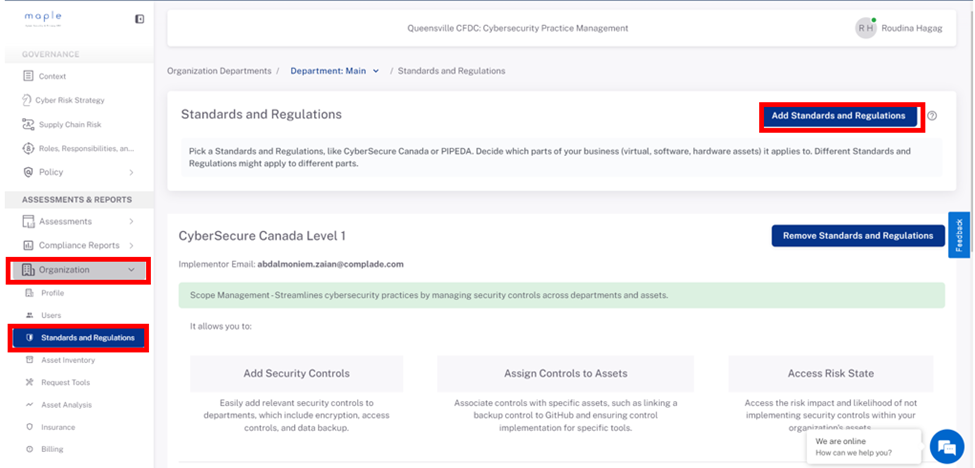Image resolution: width=975 pixels, height=468 pixels.
Task: Expand the Assessments submenu chevron
Action: (131, 221)
